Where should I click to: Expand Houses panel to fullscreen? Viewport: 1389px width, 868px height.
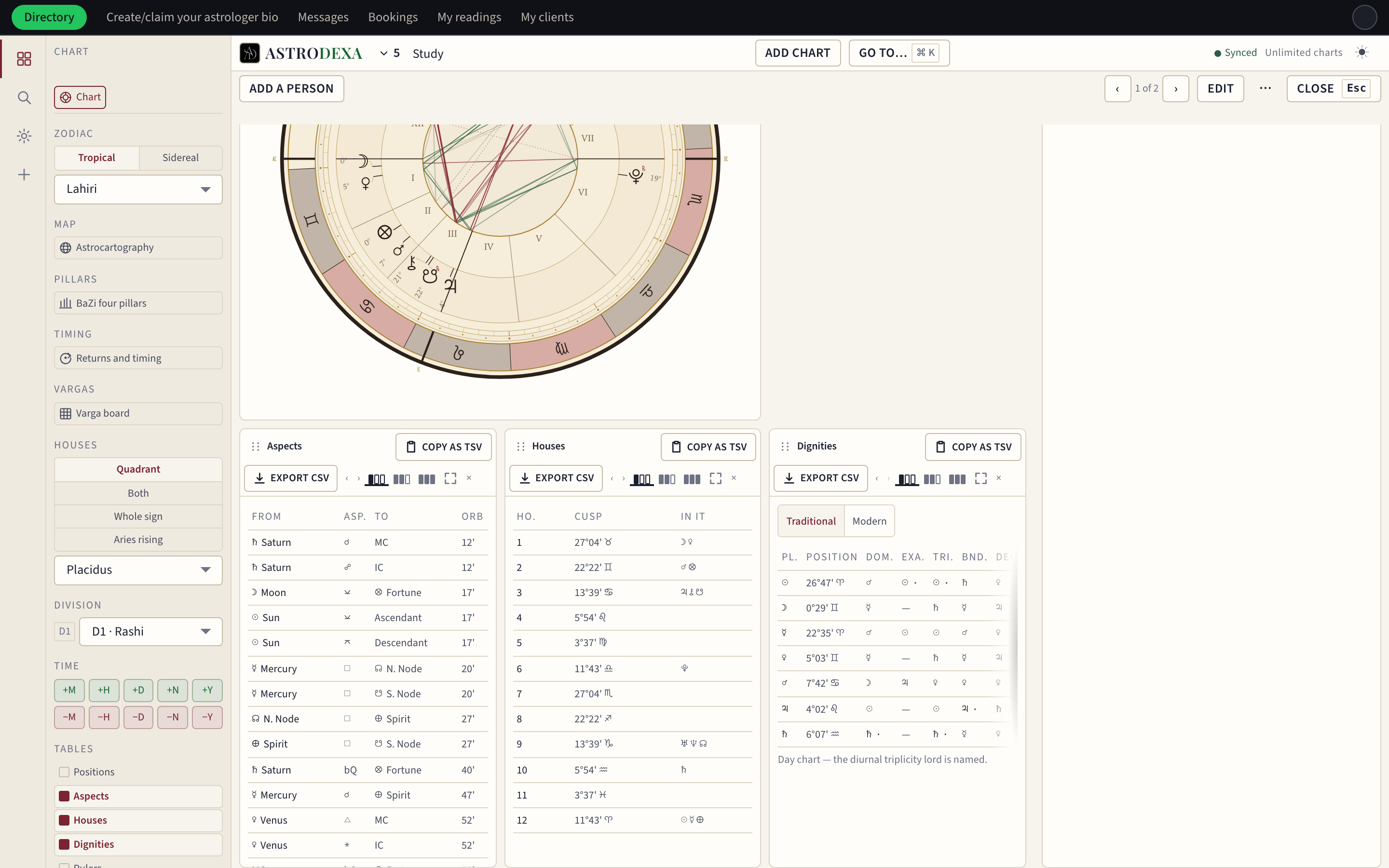point(715,478)
